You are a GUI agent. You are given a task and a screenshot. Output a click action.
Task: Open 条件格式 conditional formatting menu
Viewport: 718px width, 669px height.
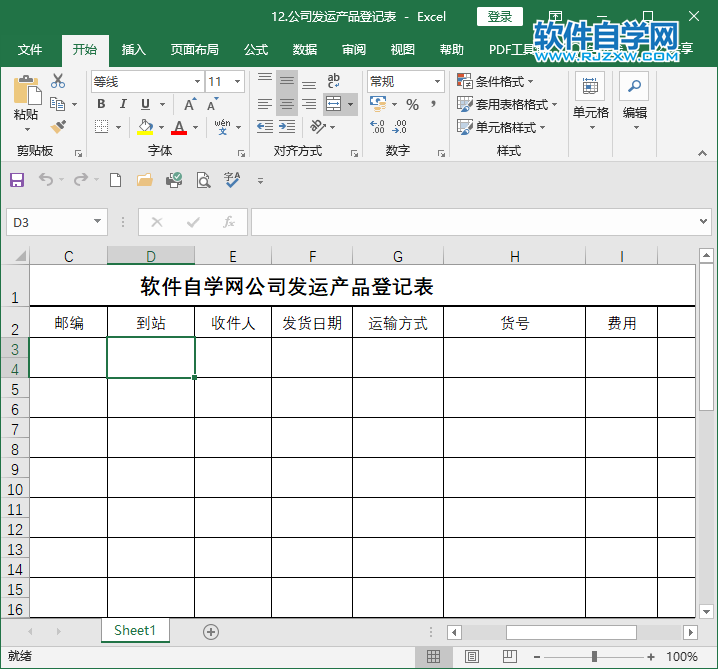click(x=495, y=82)
